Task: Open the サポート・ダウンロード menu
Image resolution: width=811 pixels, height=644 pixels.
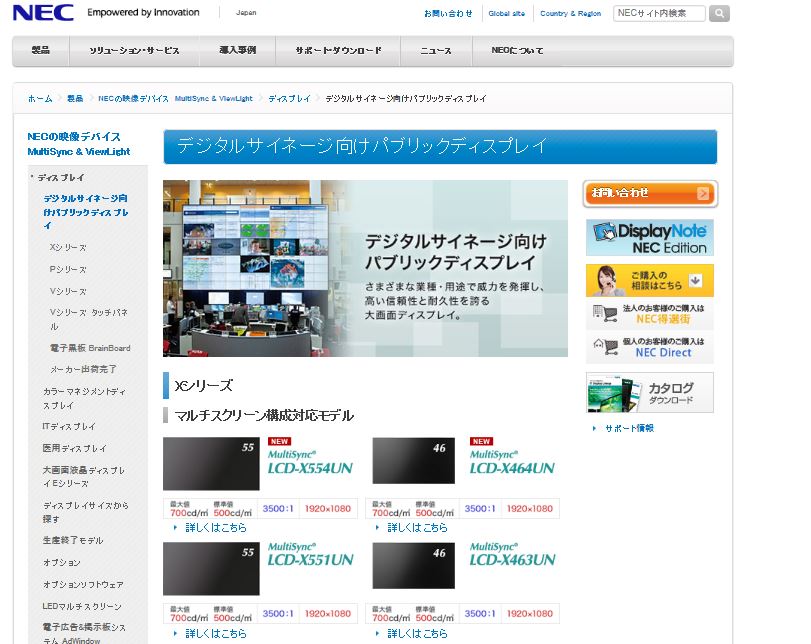Action: (x=338, y=50)
